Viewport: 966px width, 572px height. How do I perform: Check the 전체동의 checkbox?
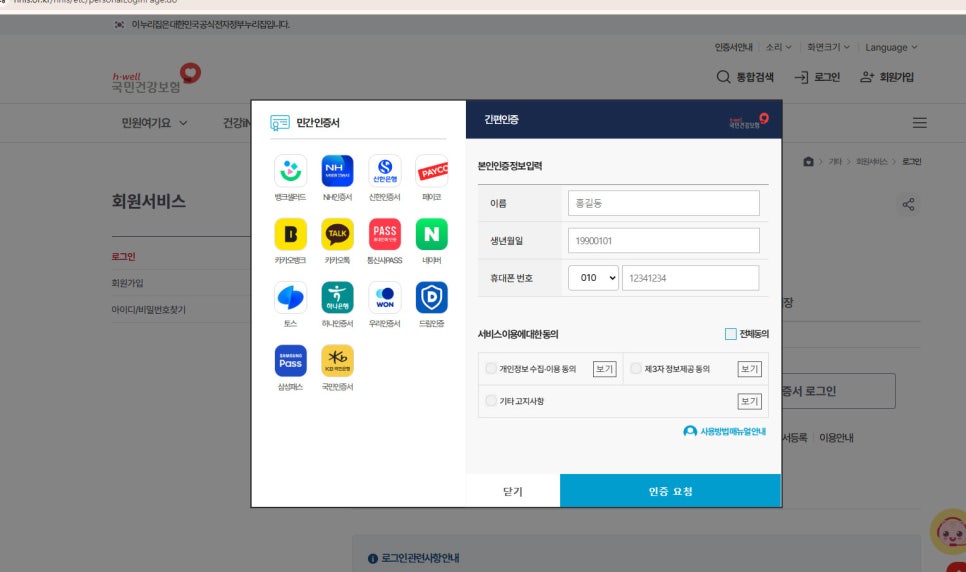[x=731, y=334]
